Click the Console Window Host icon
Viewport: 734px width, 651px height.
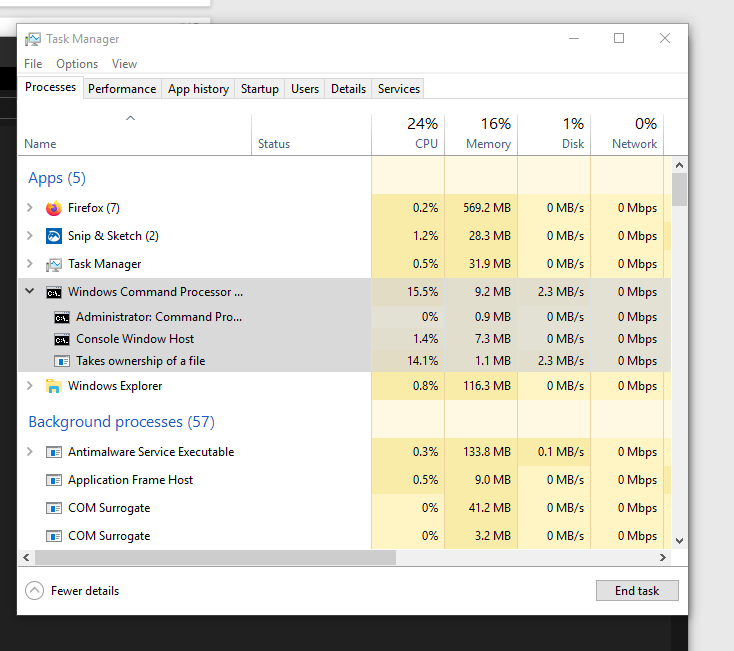pyautogui.click(x=62, y=339)
